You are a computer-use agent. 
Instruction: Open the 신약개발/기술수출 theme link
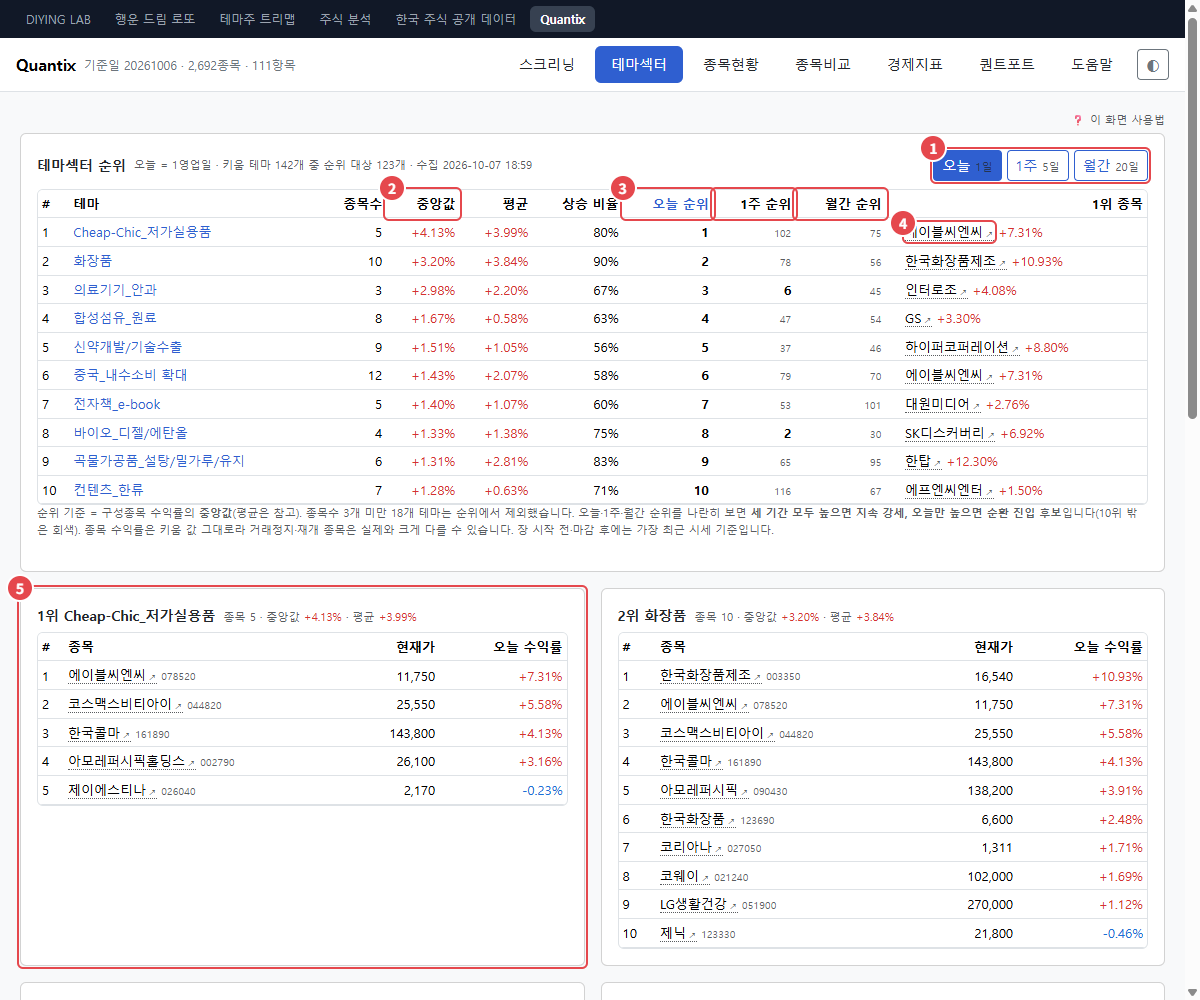point(127,347)
